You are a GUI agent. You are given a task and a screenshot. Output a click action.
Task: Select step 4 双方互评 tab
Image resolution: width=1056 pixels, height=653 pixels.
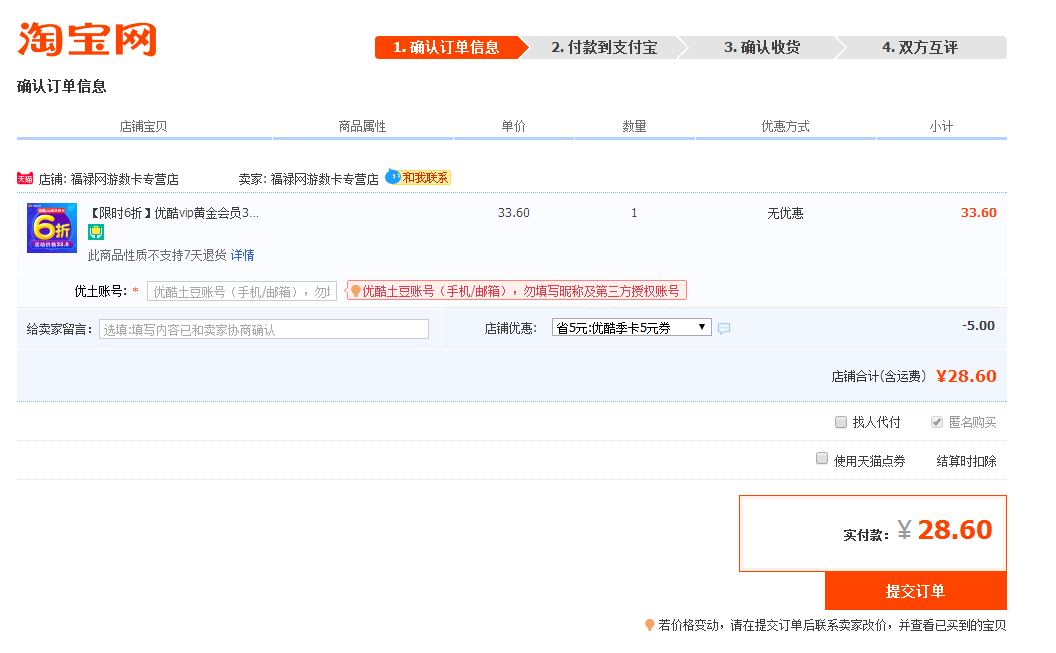coord(920,48)
